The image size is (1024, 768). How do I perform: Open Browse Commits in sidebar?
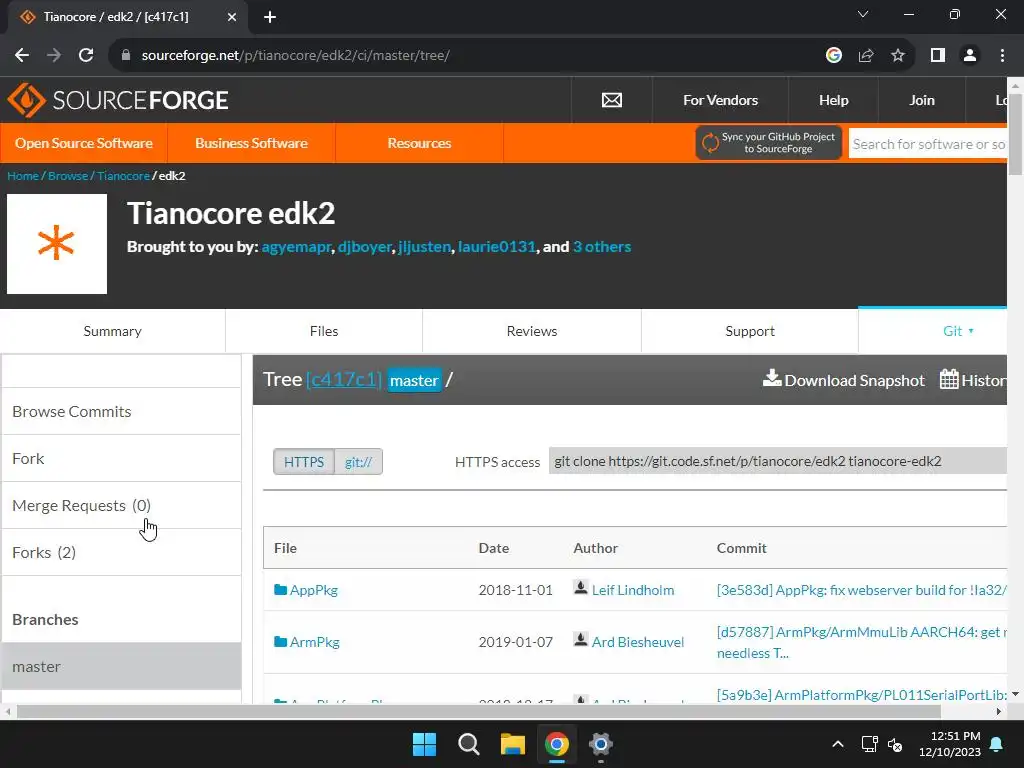pos(121,411)
